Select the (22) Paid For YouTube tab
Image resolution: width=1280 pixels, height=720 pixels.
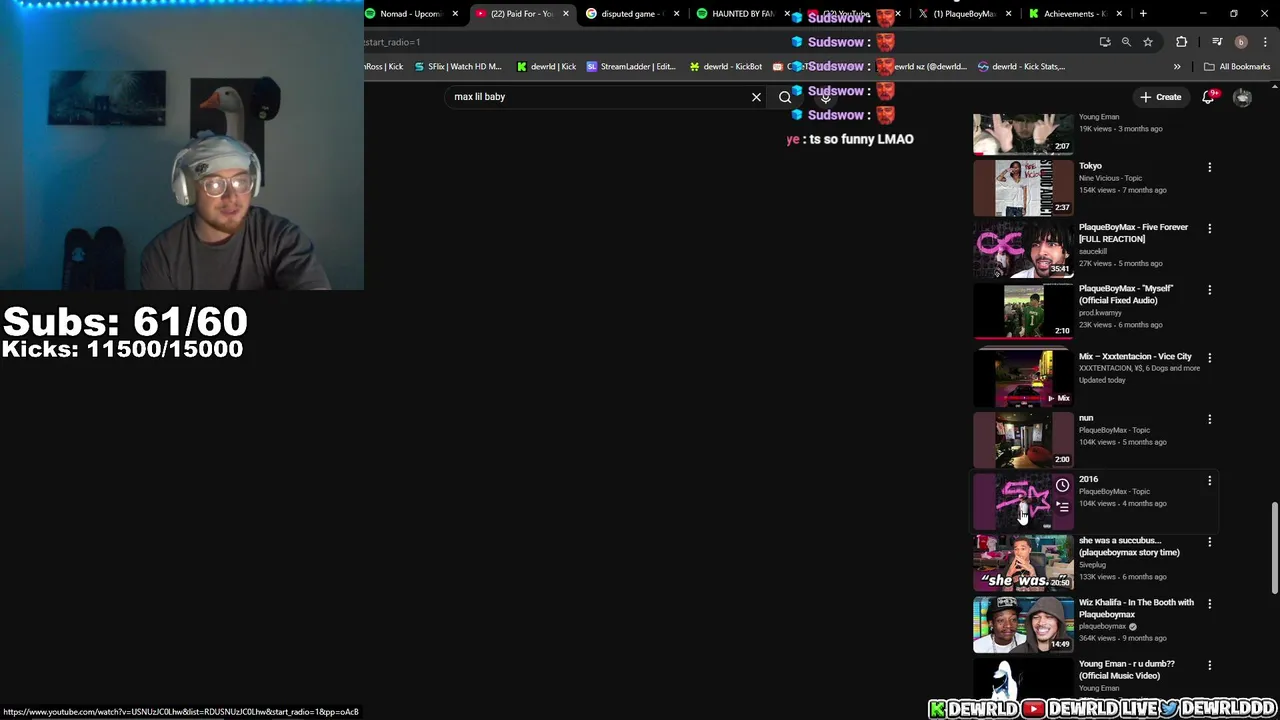tap(520, 14)
